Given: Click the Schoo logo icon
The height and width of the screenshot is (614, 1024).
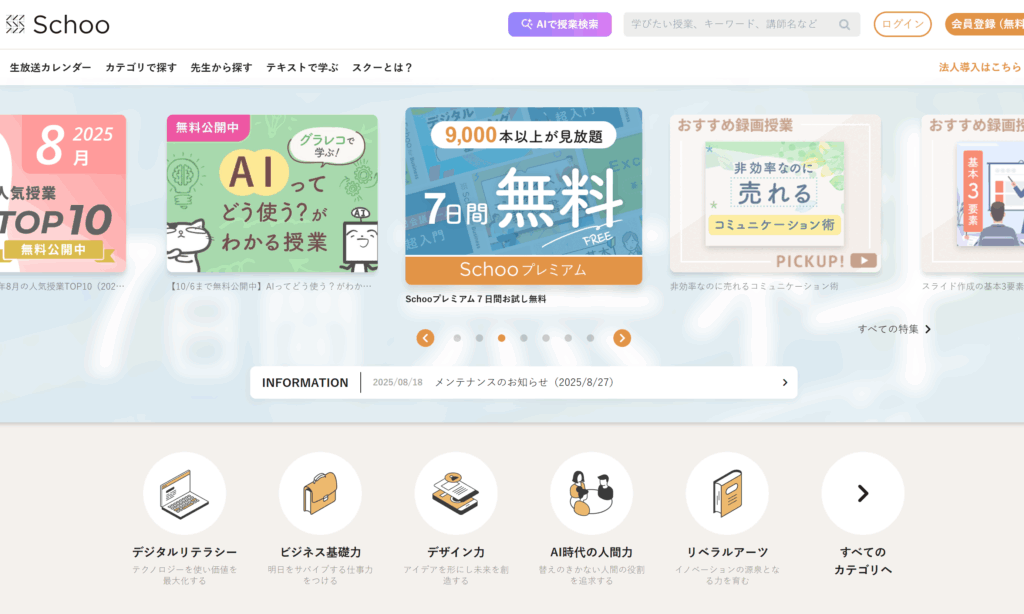Looking at the screenshot, I should tap(15, 25).
